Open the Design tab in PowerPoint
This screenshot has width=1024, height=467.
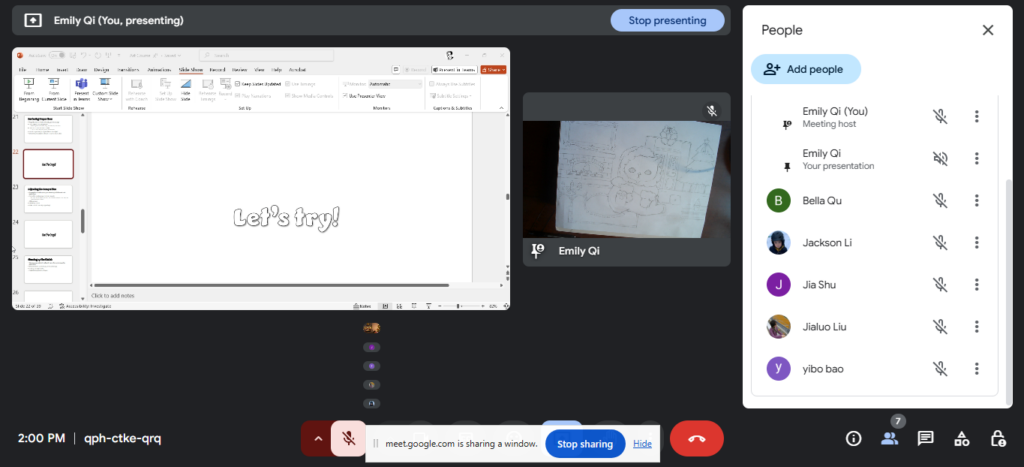(101, 69)
